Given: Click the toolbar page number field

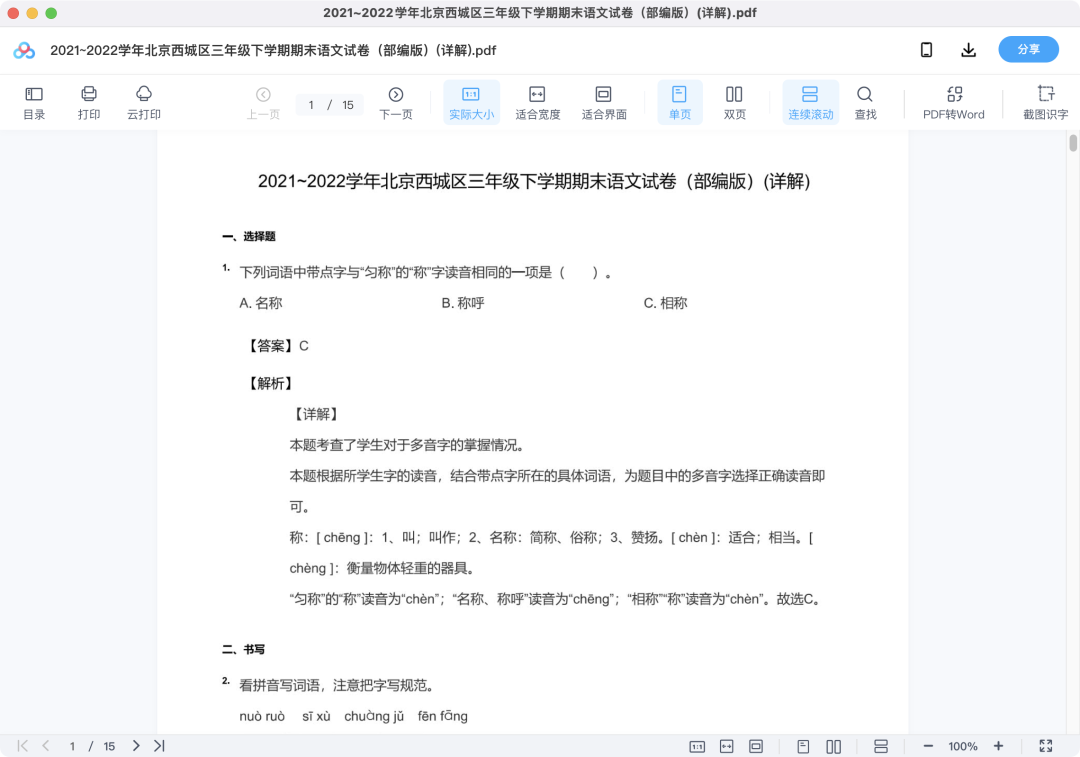Looking at the screenshot, I should (311, 105).
